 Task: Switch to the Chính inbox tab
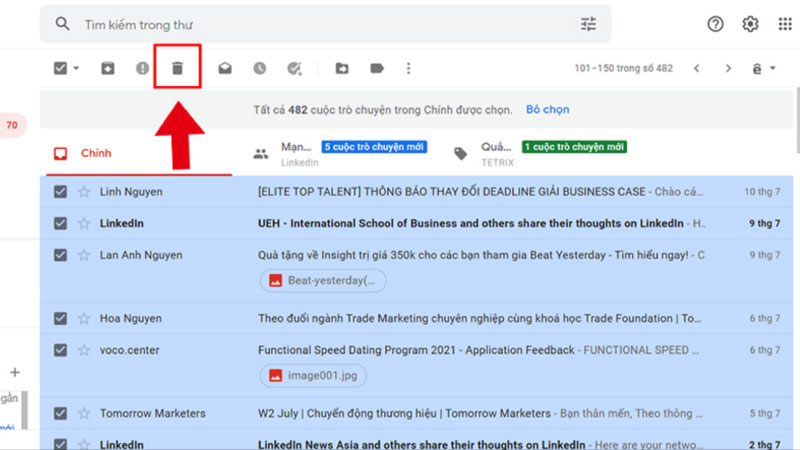[96, 153]
